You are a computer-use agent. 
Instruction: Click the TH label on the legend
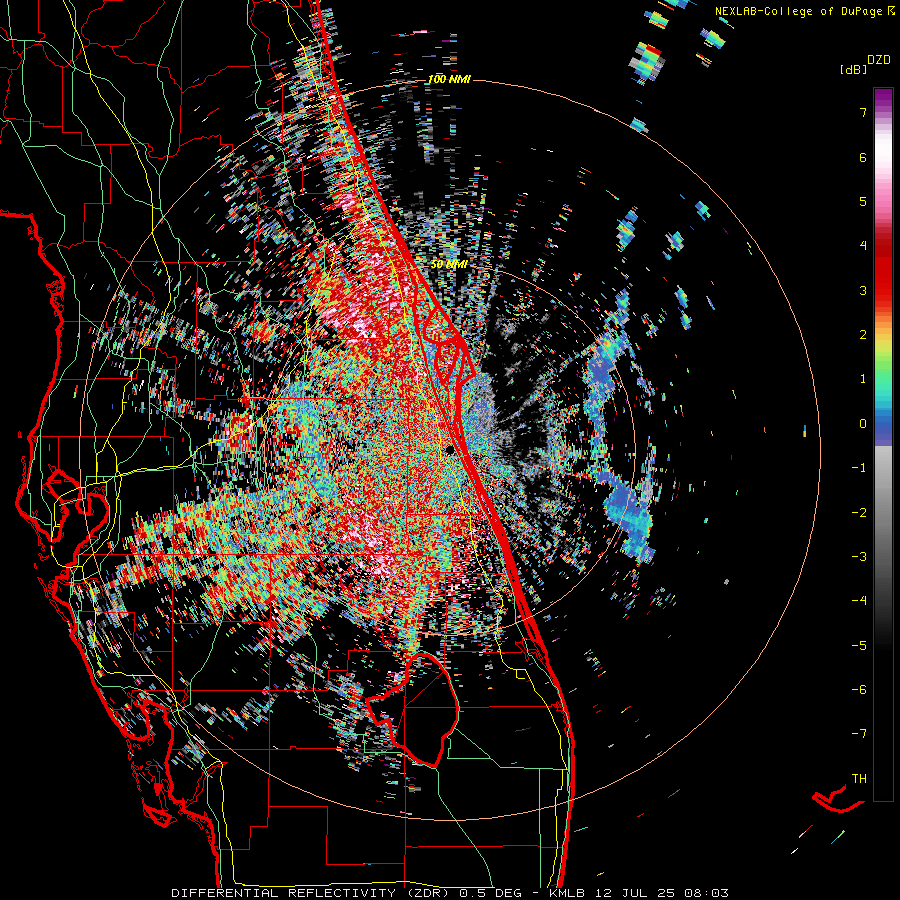tap(859, 778)
